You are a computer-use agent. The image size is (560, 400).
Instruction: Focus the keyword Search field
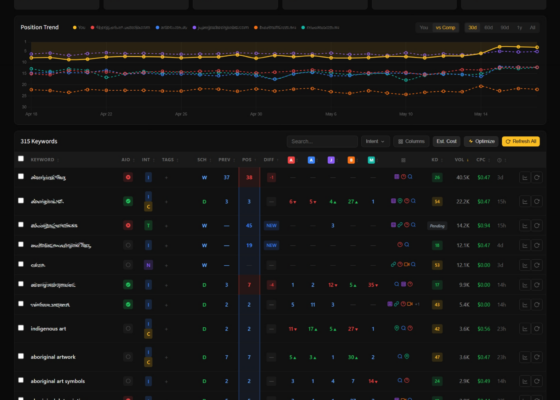[x=322, y=141]
